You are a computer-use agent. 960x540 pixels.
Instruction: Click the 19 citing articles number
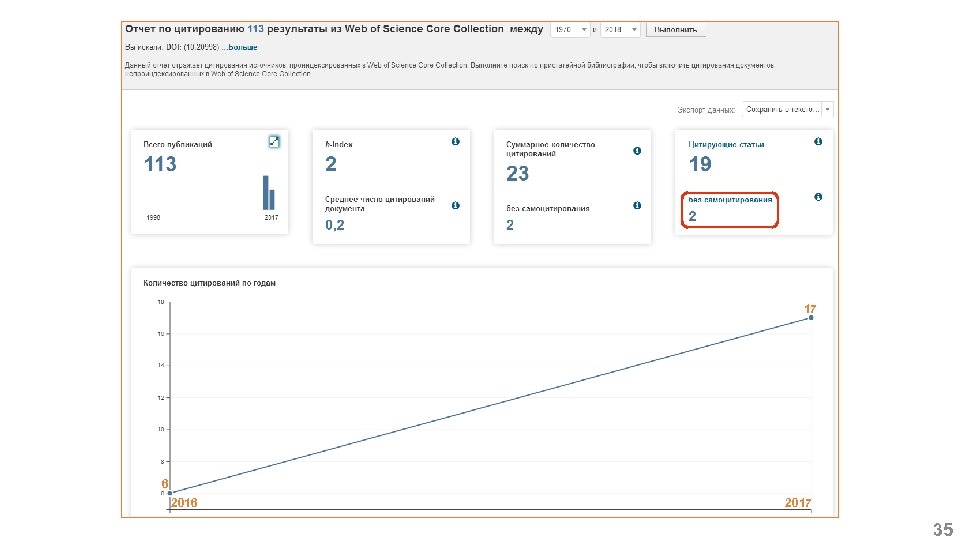coord(700,164)
